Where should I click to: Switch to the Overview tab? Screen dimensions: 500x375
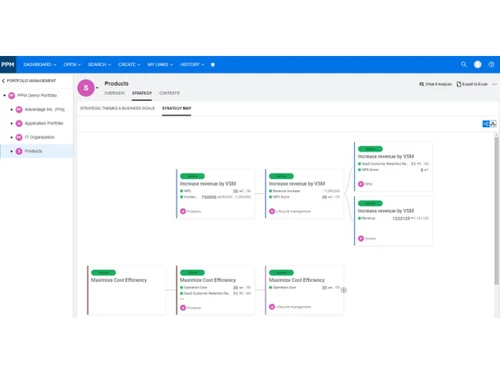point(114,93)
